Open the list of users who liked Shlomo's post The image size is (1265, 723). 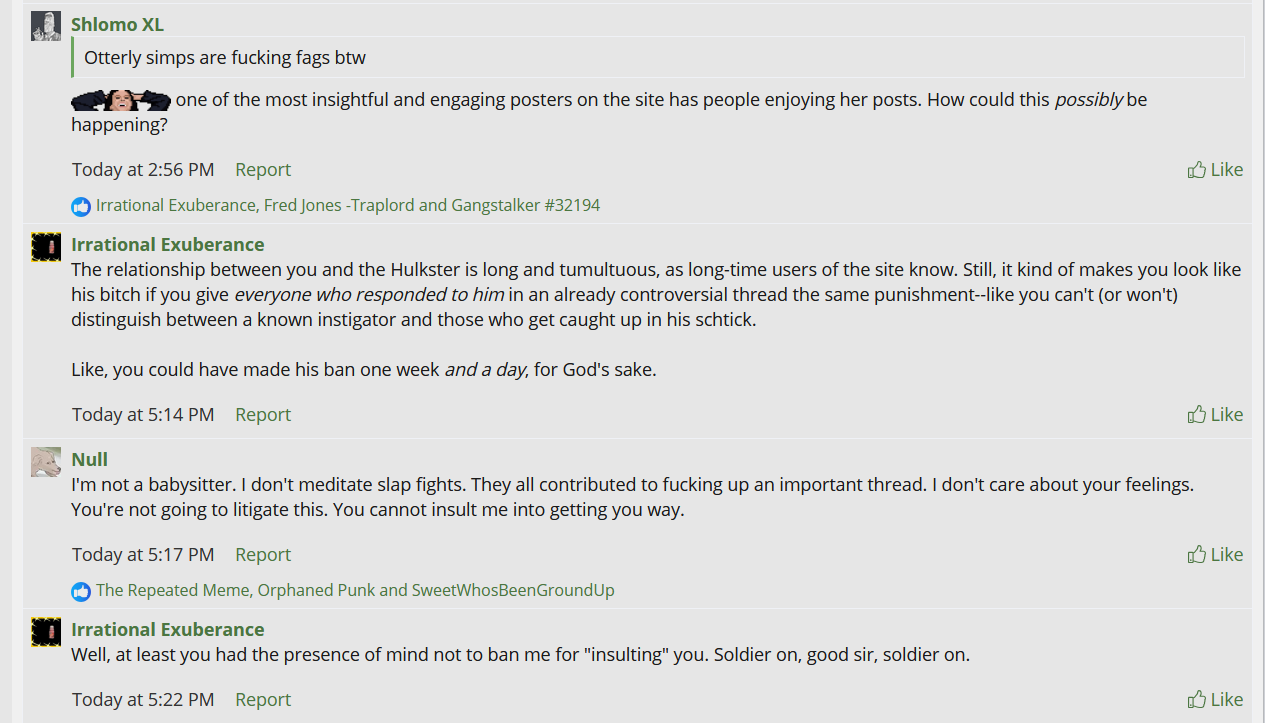tap(348, 206)
